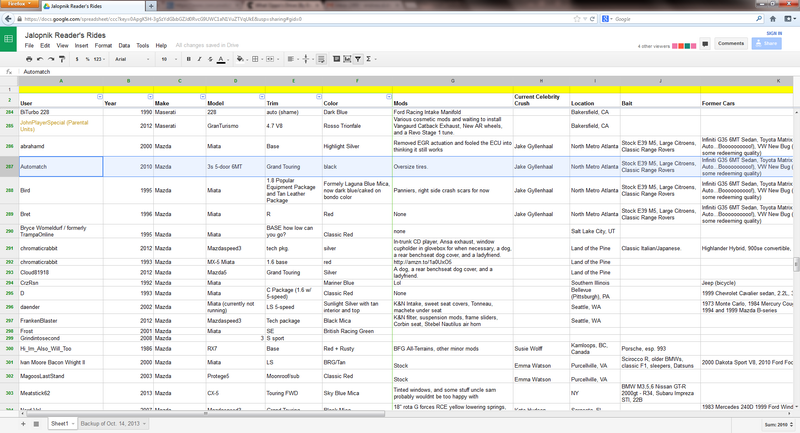Open the File menu
The width and height of the screenshot is (800, 433).
click(x=29, y=45)
